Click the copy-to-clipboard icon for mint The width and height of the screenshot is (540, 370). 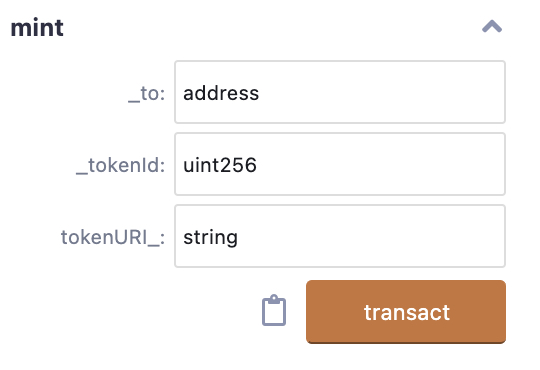(x=274, y=310)
